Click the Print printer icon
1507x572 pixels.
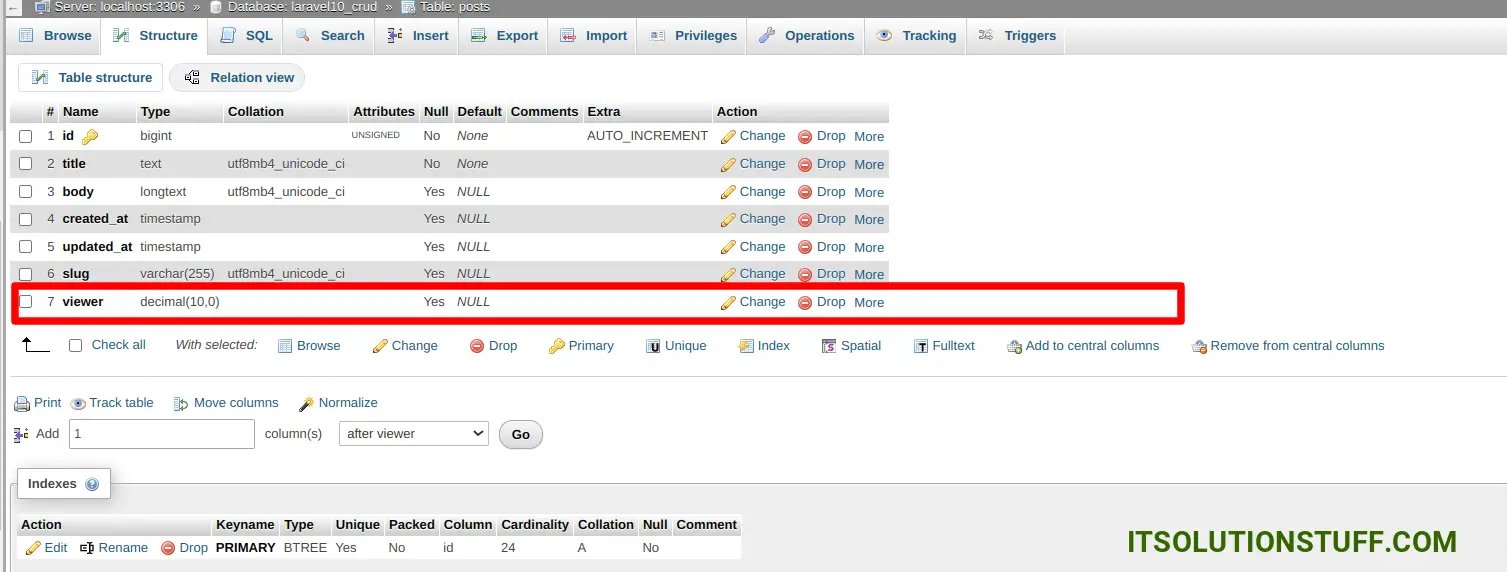pyautogui.click(x=22, y=404)
